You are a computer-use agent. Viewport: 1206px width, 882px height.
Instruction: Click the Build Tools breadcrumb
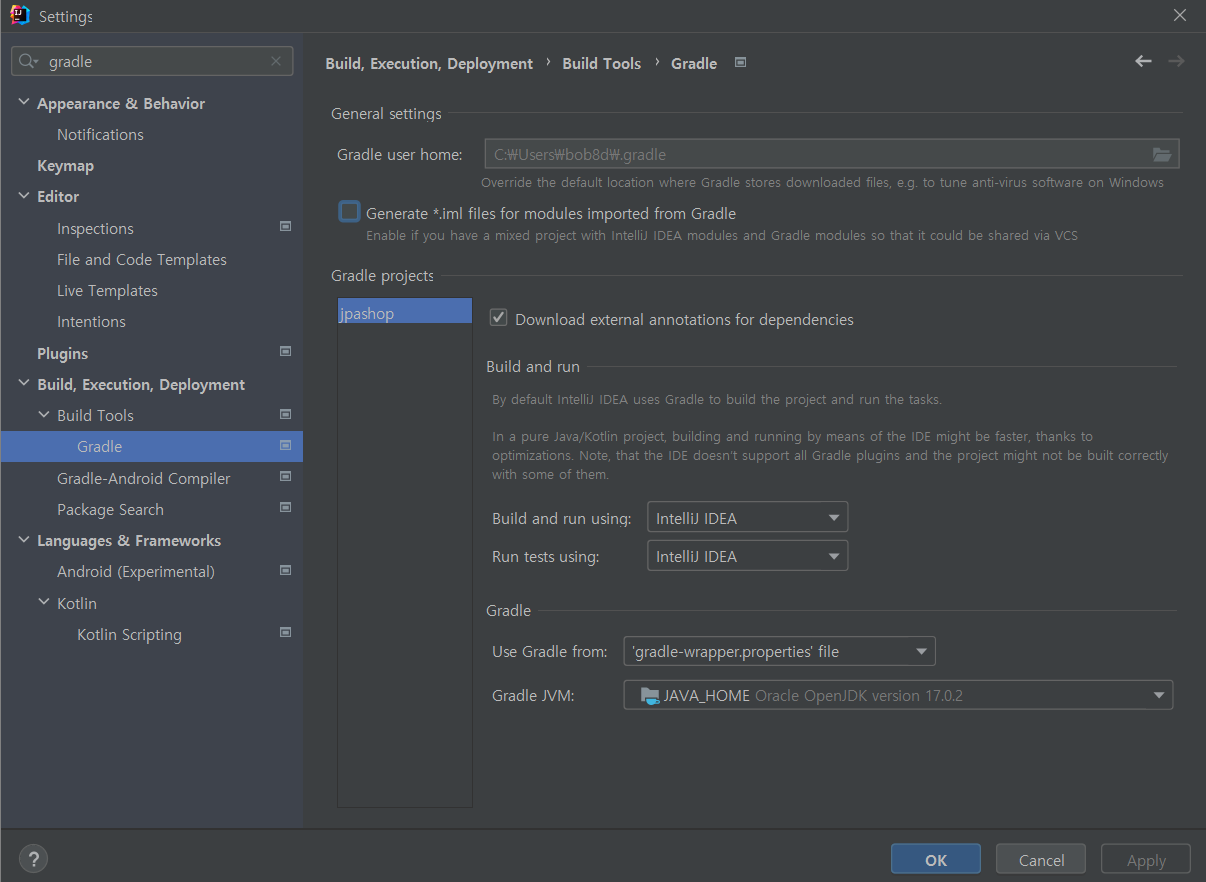pos(601,63)
